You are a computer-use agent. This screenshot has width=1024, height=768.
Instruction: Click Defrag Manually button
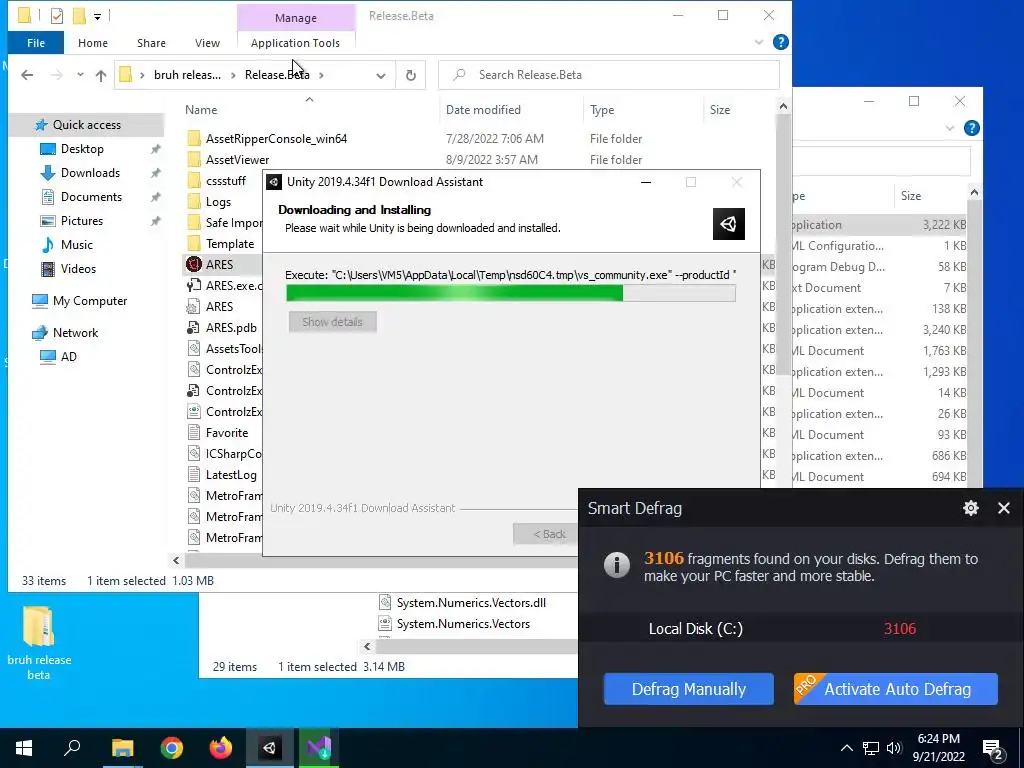pos(688,689)
